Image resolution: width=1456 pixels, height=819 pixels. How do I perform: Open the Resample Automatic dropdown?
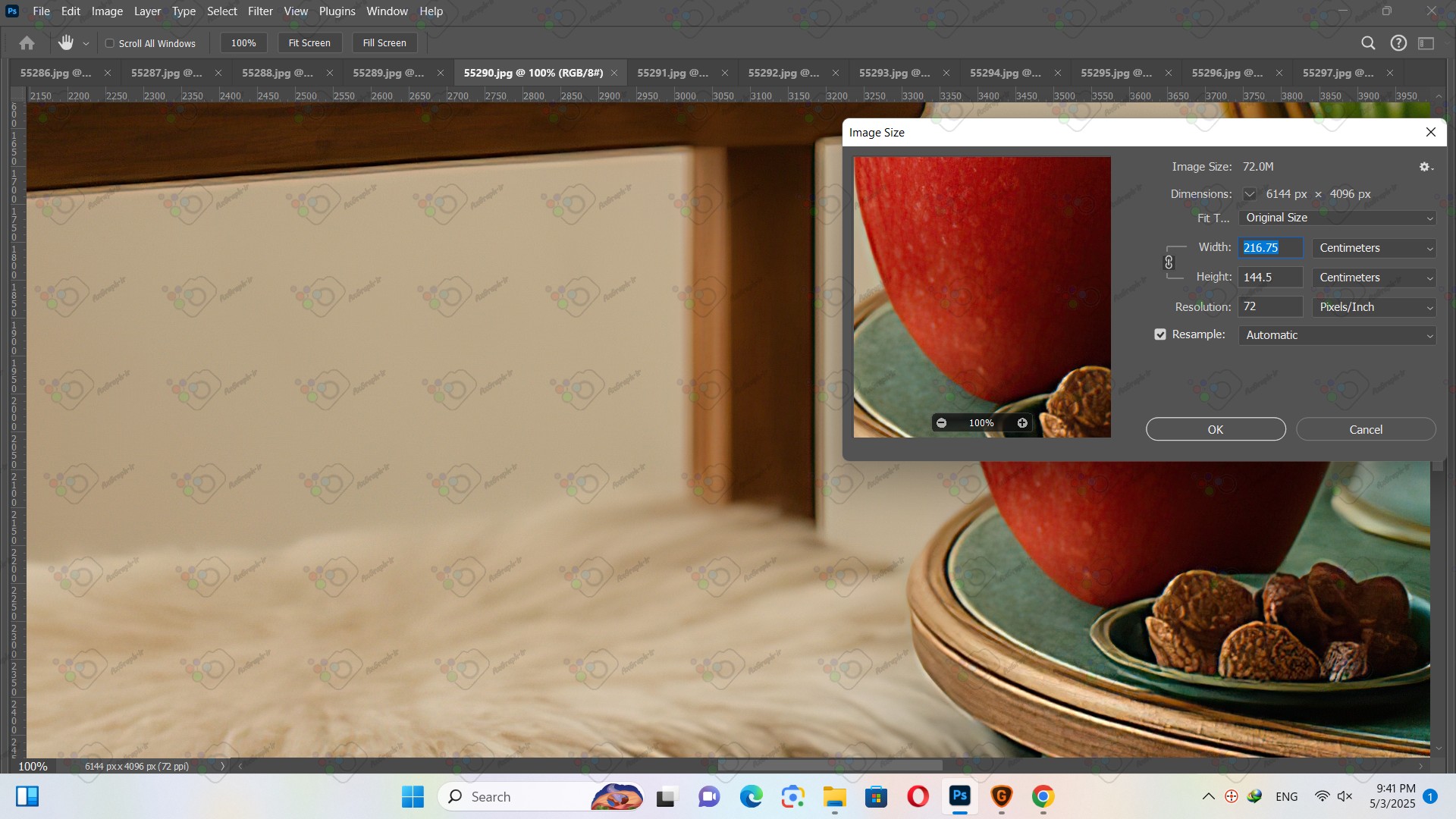[1338, 335]
